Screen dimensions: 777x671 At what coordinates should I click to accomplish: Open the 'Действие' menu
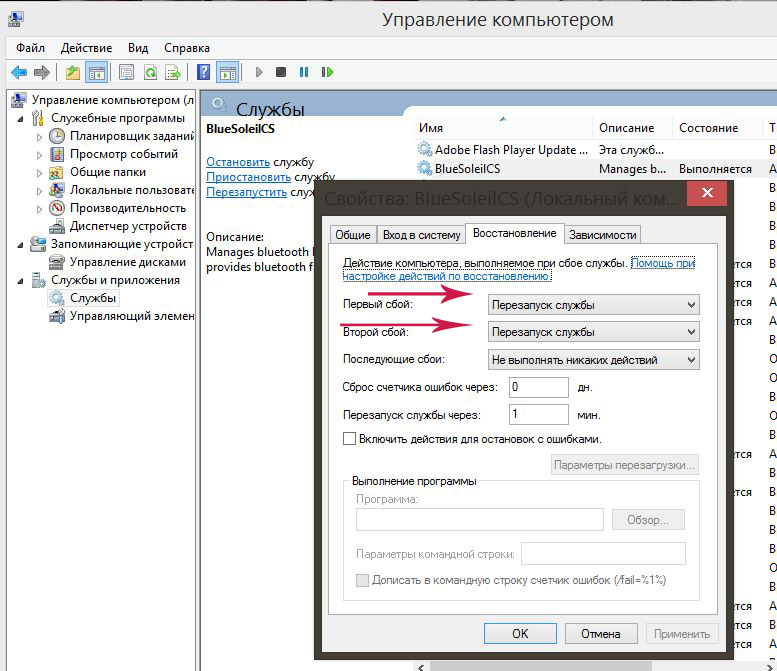86,47
